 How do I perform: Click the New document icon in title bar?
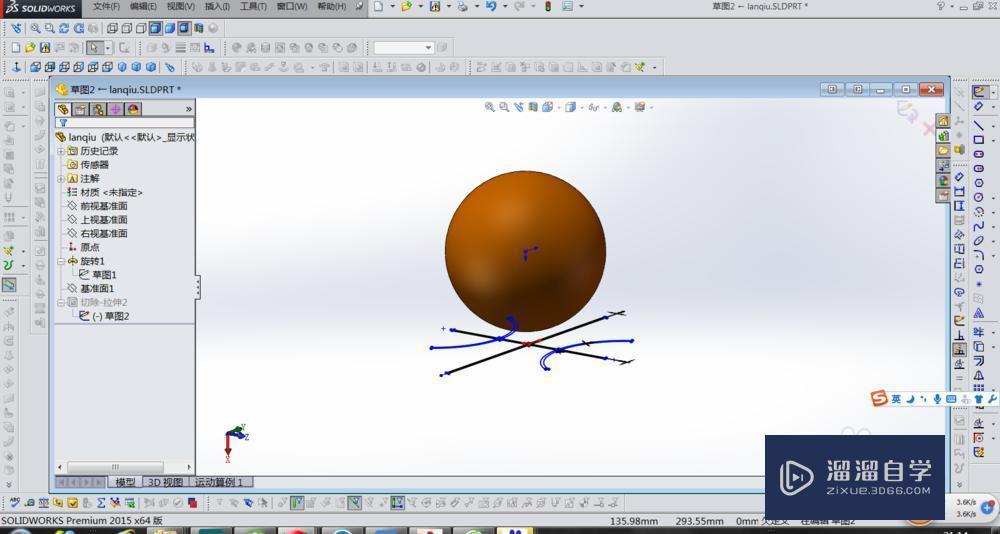[379, 6]
